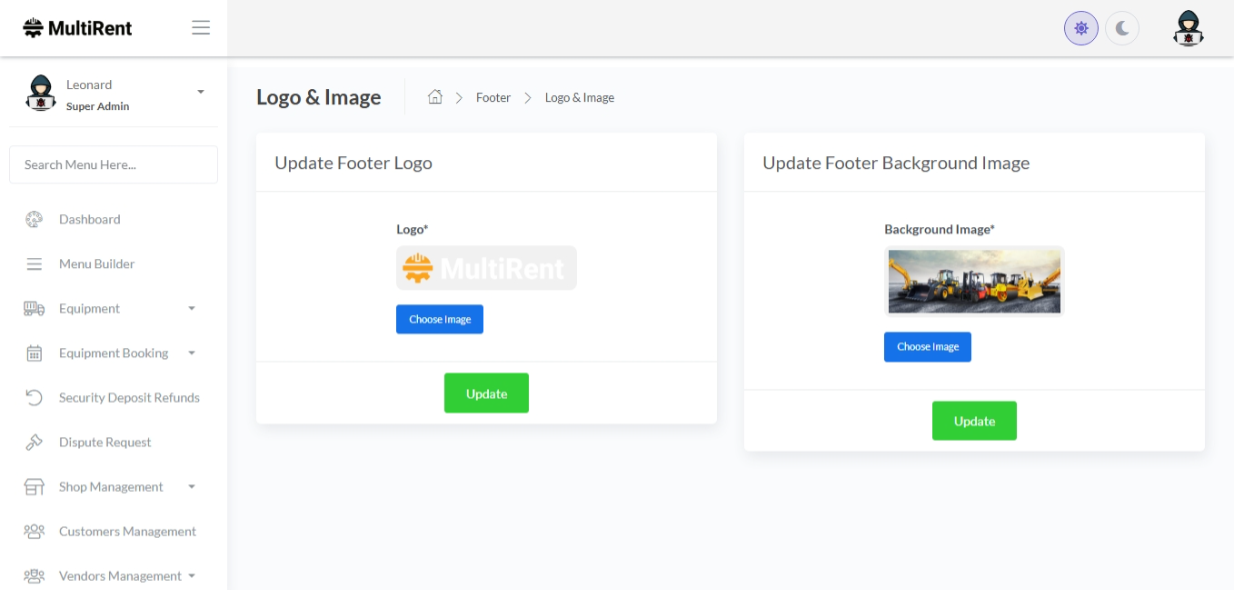Open the top-right user avatar menu
The width and height of the screenshot is (1234, 590).
(1188, 28)
